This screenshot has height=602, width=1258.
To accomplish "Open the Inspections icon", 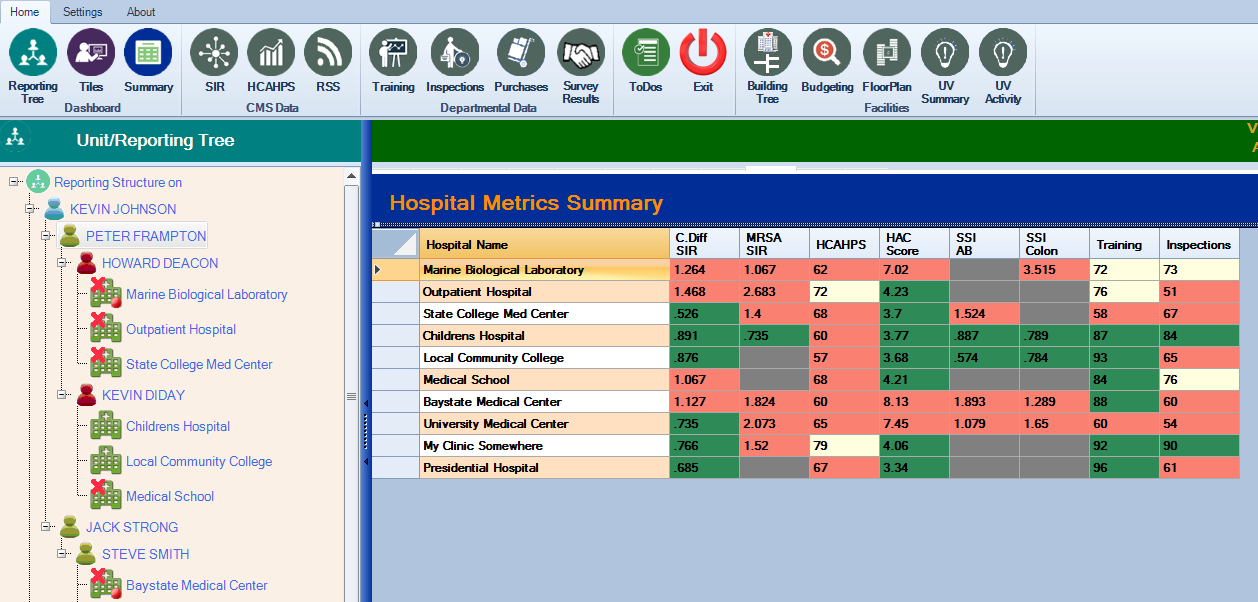I will coord(455,53).
